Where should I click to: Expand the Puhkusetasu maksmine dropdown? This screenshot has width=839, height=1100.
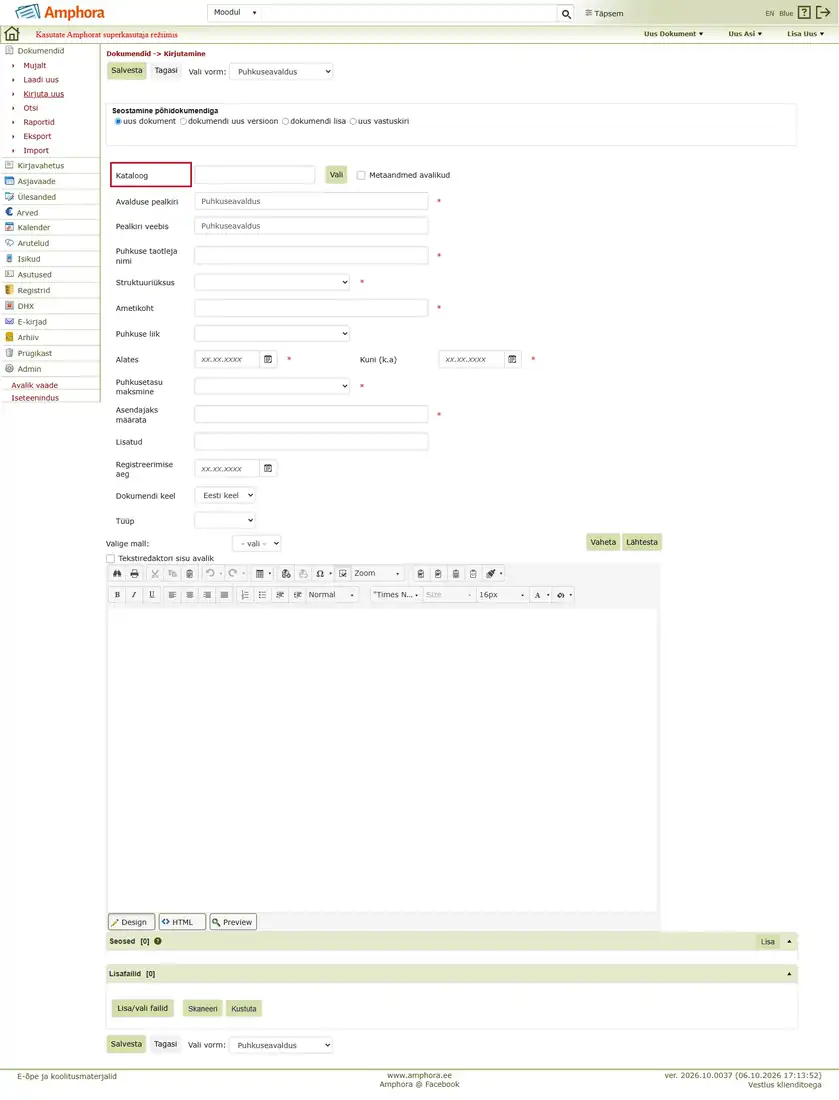tap(271, 386)
